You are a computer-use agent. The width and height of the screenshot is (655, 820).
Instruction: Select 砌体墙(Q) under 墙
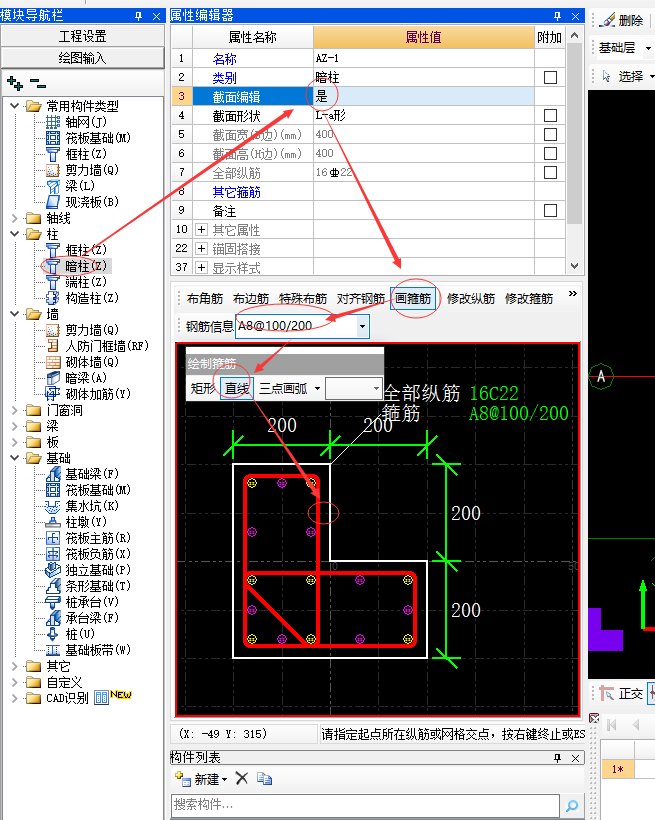point(92,362)
